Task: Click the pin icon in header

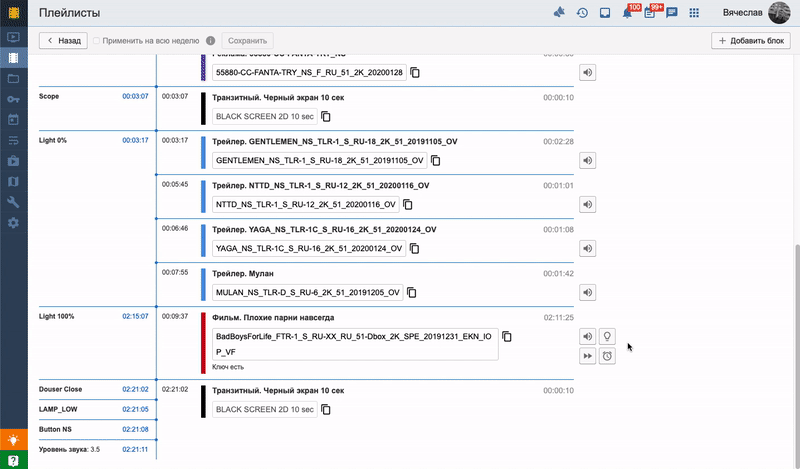Action: (559, 12)
